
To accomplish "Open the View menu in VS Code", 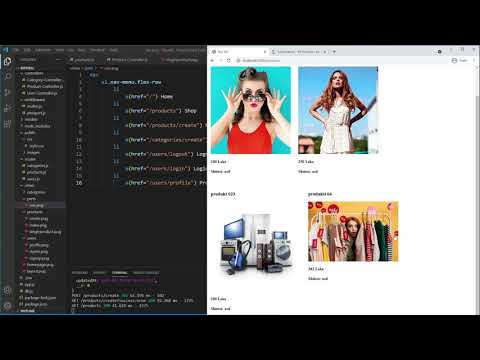I will (60, 50).
